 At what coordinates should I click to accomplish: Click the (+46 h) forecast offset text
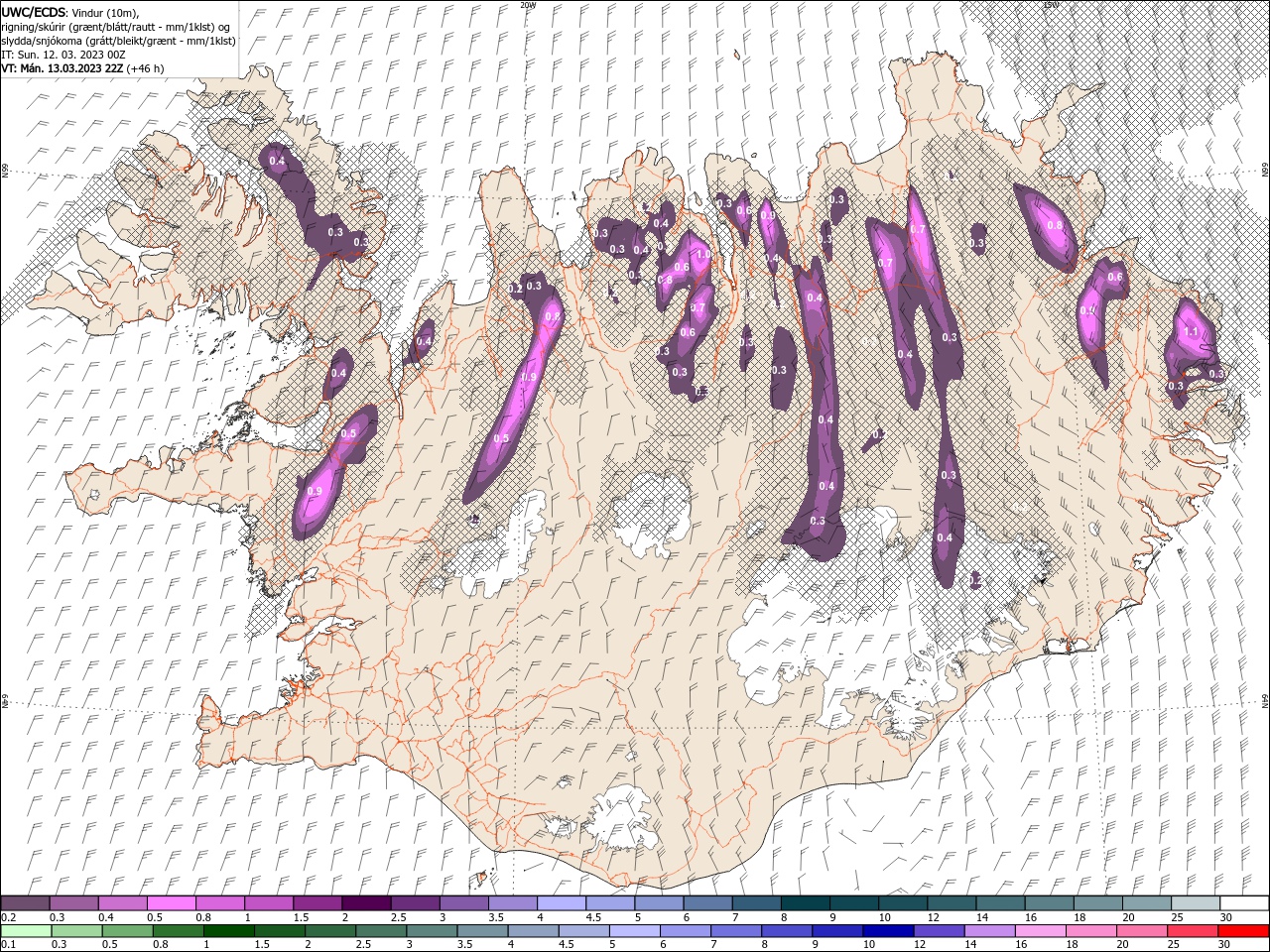coord(144,68)
